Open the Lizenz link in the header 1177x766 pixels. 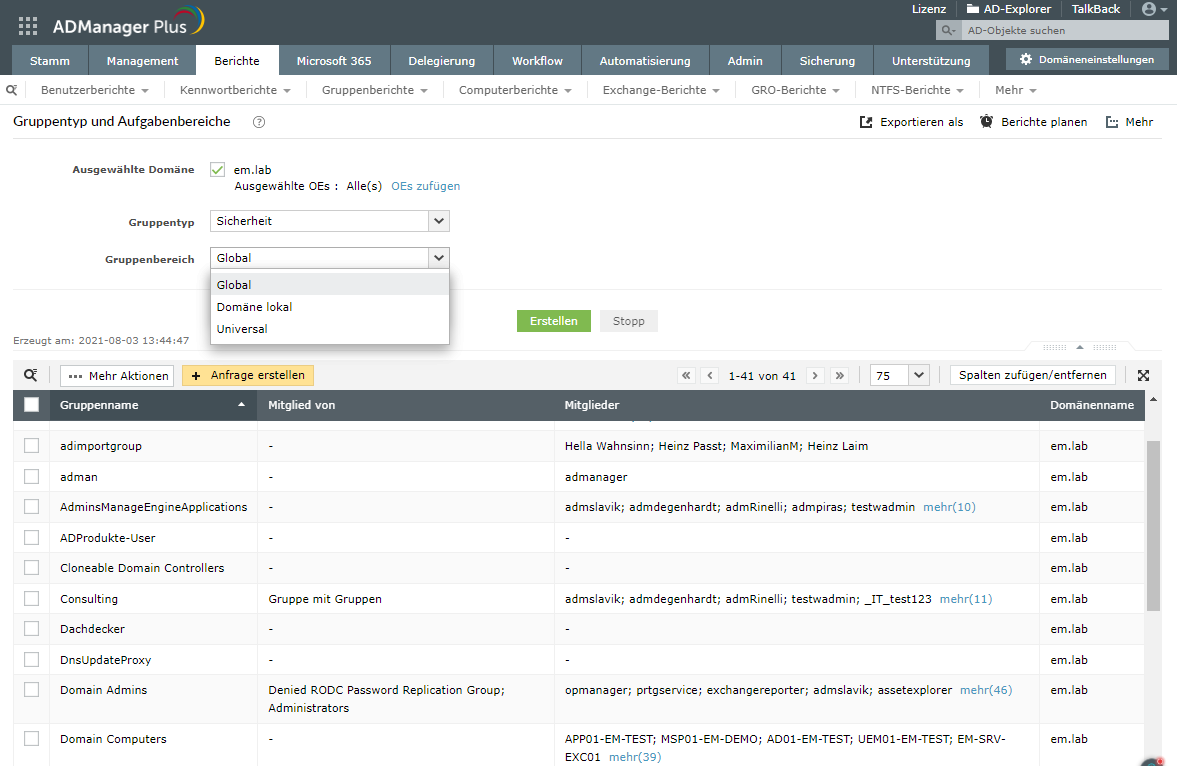coord(929,9)
